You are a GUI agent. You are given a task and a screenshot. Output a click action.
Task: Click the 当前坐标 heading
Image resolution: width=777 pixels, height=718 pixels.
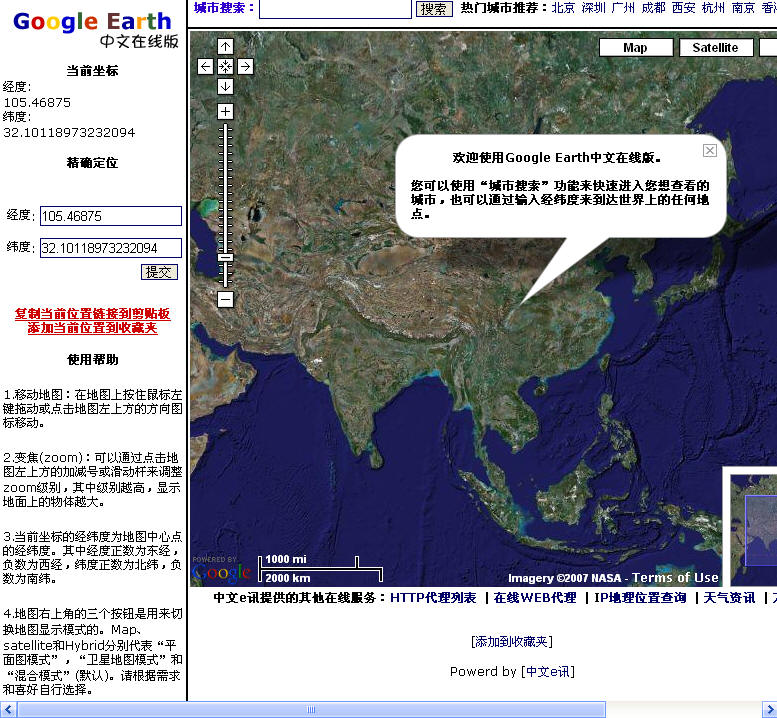(92, 71)
